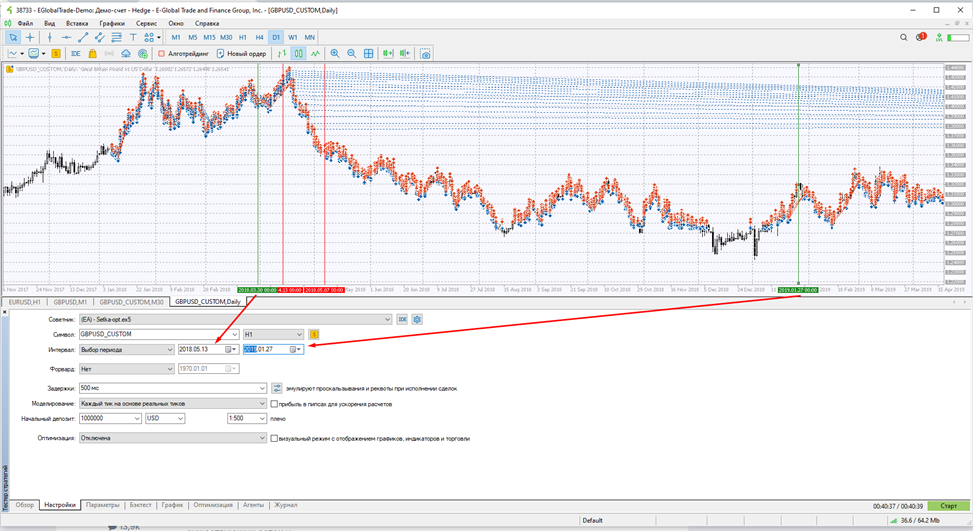The width and height of the screenshot is (973, 531).
Task: Open expert settings gear icon next to IDE
Action: tap(417, 319)
